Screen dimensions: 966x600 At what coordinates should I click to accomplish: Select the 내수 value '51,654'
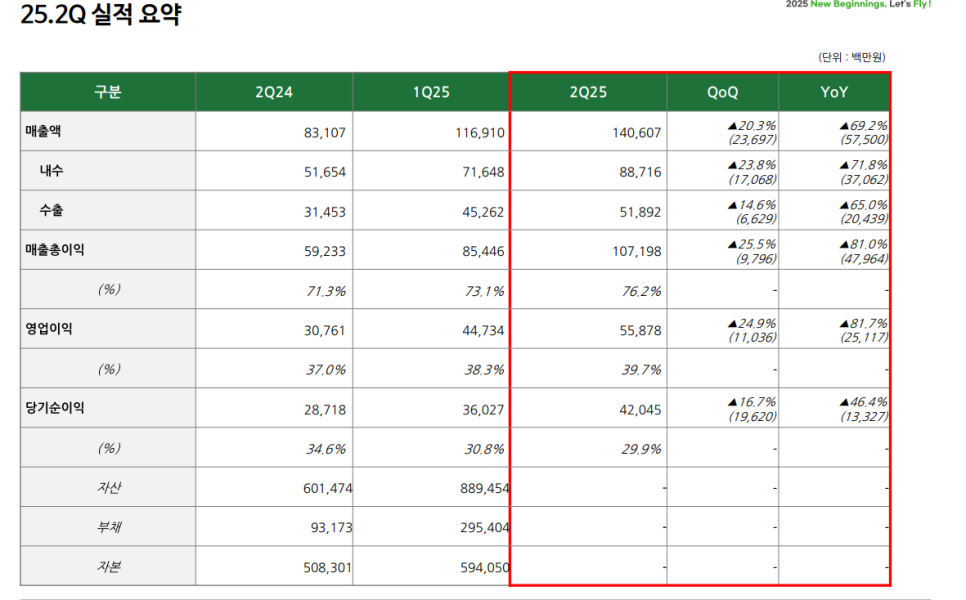coord(325,172)
